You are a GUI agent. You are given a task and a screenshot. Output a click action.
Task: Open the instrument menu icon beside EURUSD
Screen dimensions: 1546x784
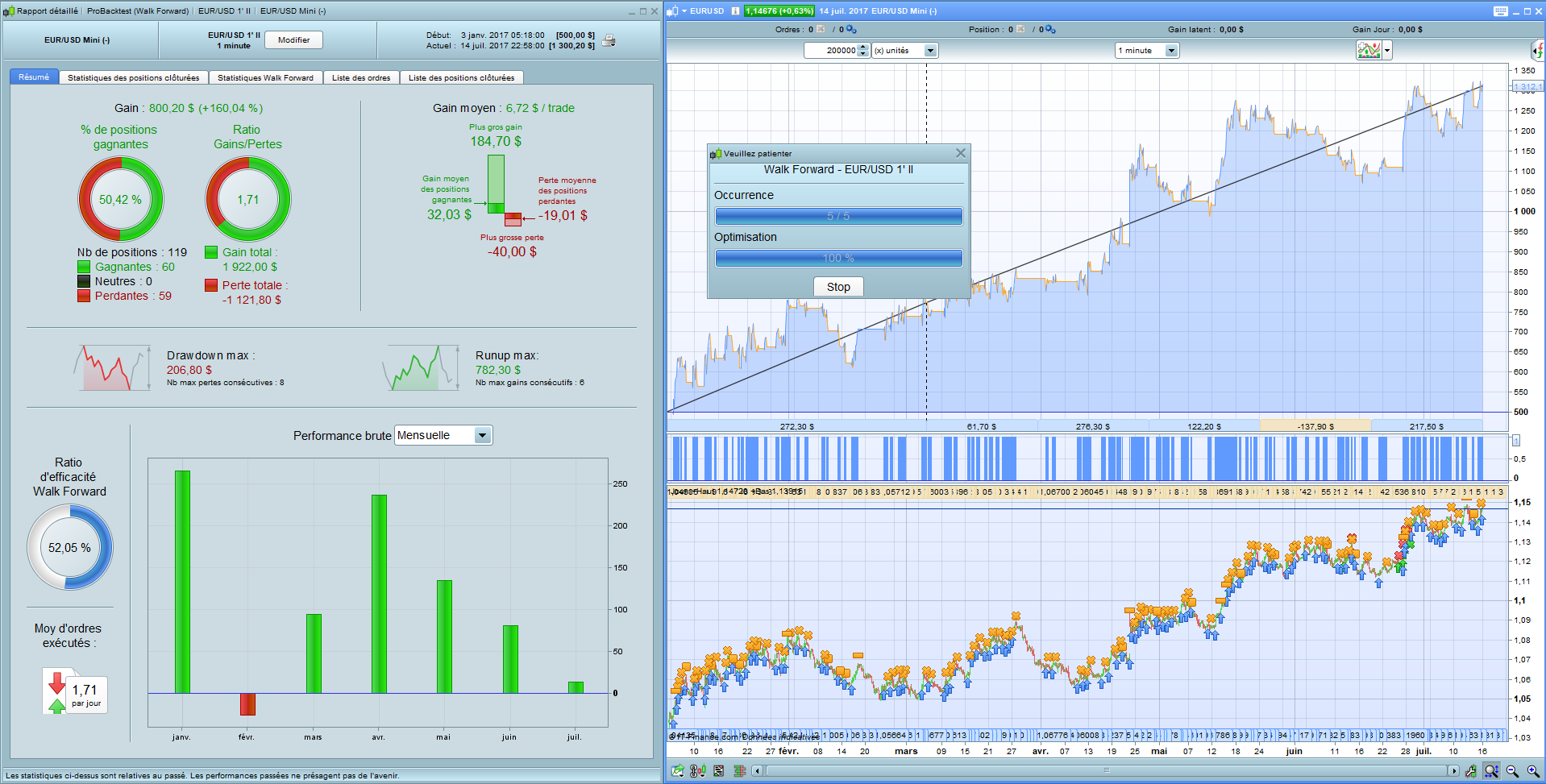pyautogui.click(x=674, y=11)
